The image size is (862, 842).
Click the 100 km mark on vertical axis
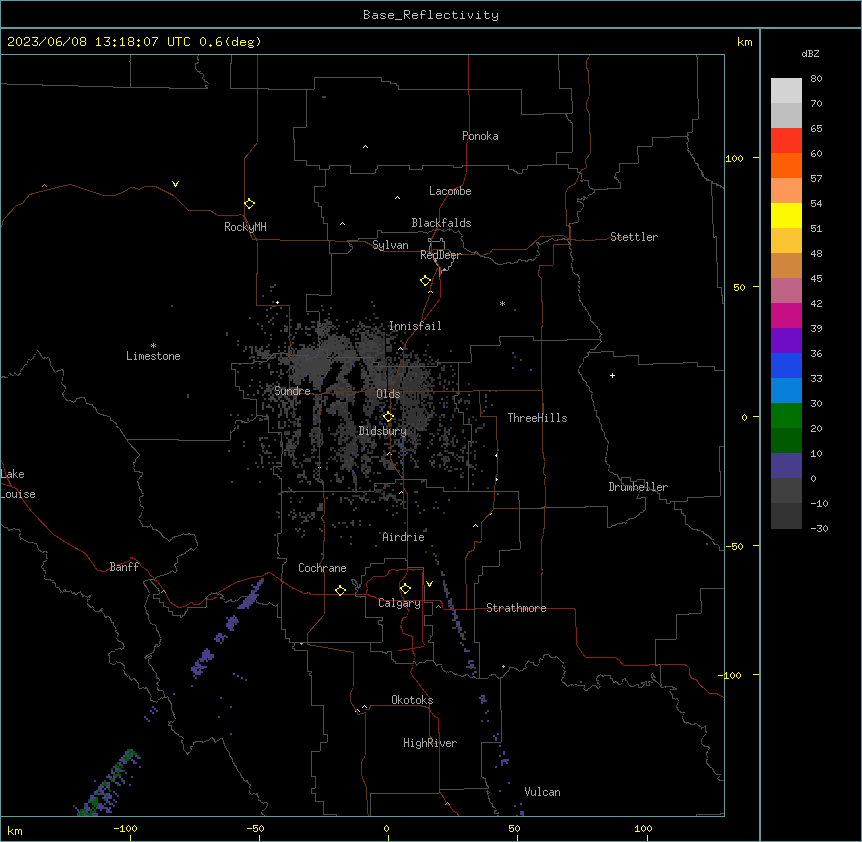[x=734, y=158]
